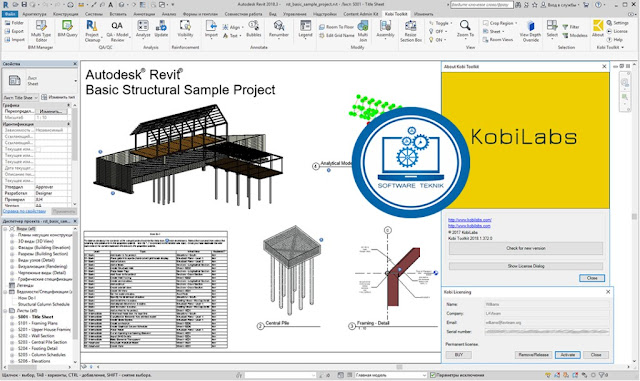Open Kobi Toolkit Settings
Viewport: 640px width, 381px height.
click(x=617, y=23)
